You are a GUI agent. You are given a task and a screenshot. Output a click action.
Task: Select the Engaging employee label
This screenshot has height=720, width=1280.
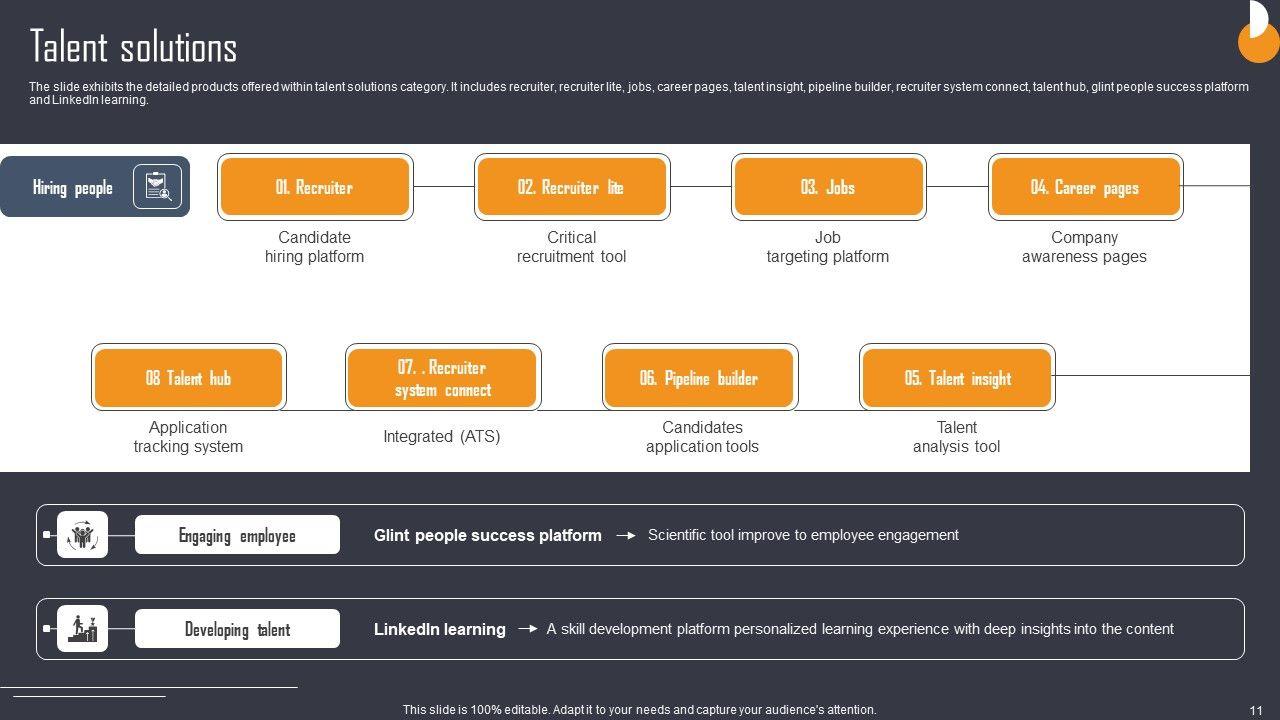tap(237, 535)
